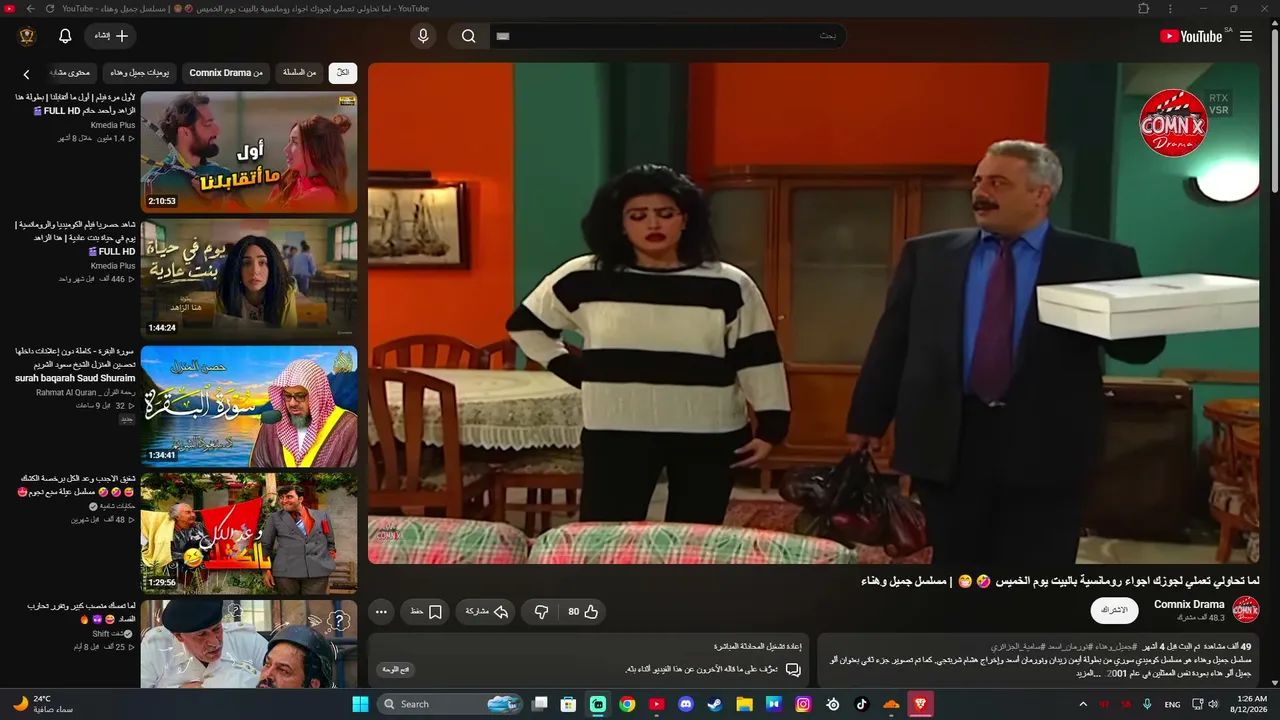Open Discord from the taskbar
This screenshot has width=1280, height=720.
[686, 704]
